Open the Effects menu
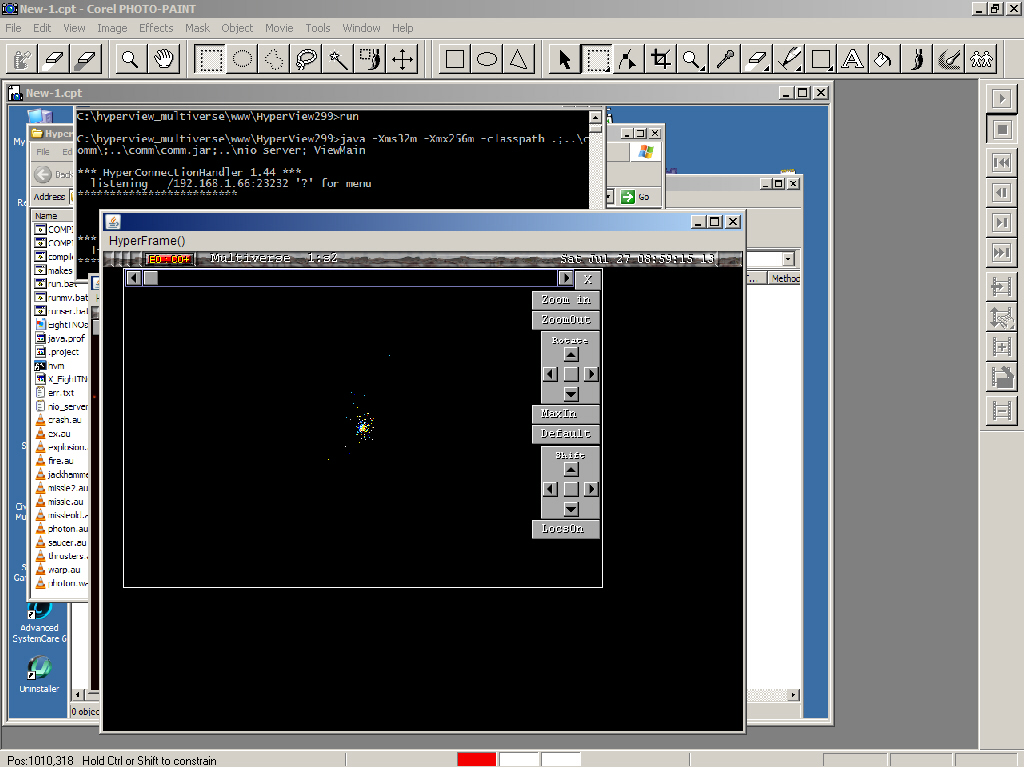The width and height of the screenshot is (1024, 768). tap(156, 28)
